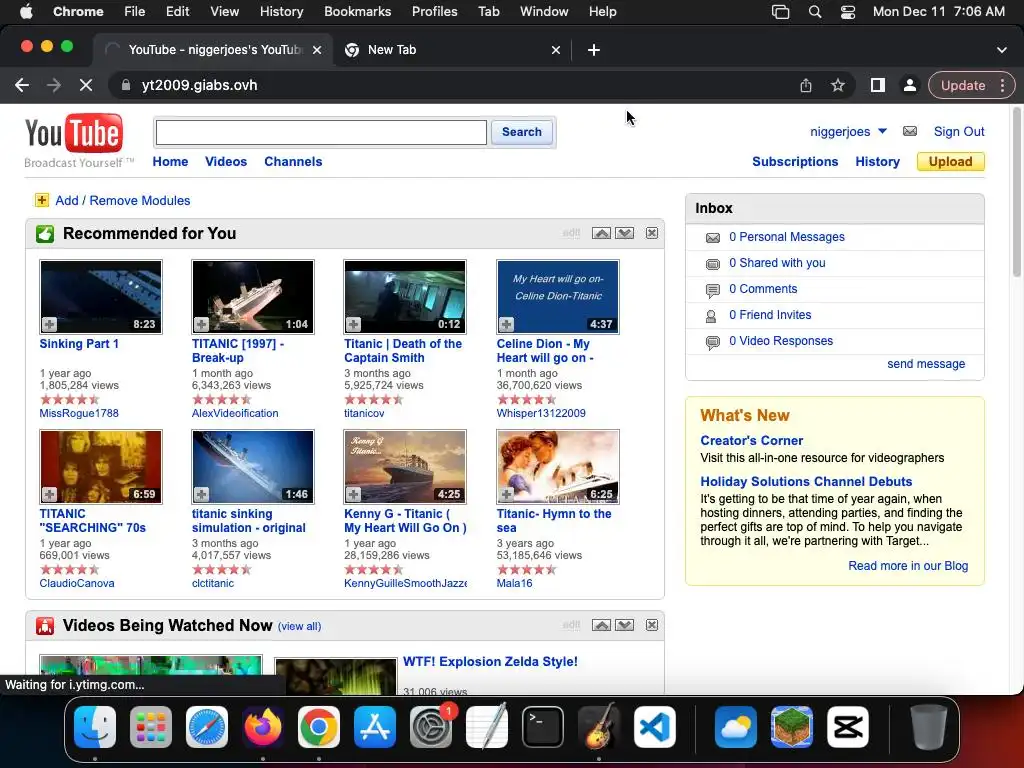Click the address bar showing yt2009.giabs.ovh
1024x768 pixels.
pyautogui.click(x=199, y=85)
